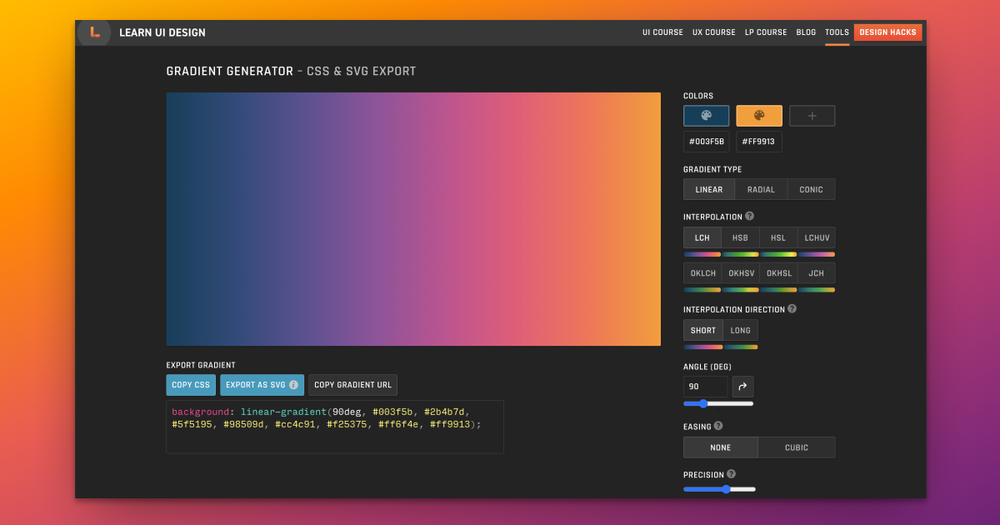Click the CSS output code box

coord(335,427)
